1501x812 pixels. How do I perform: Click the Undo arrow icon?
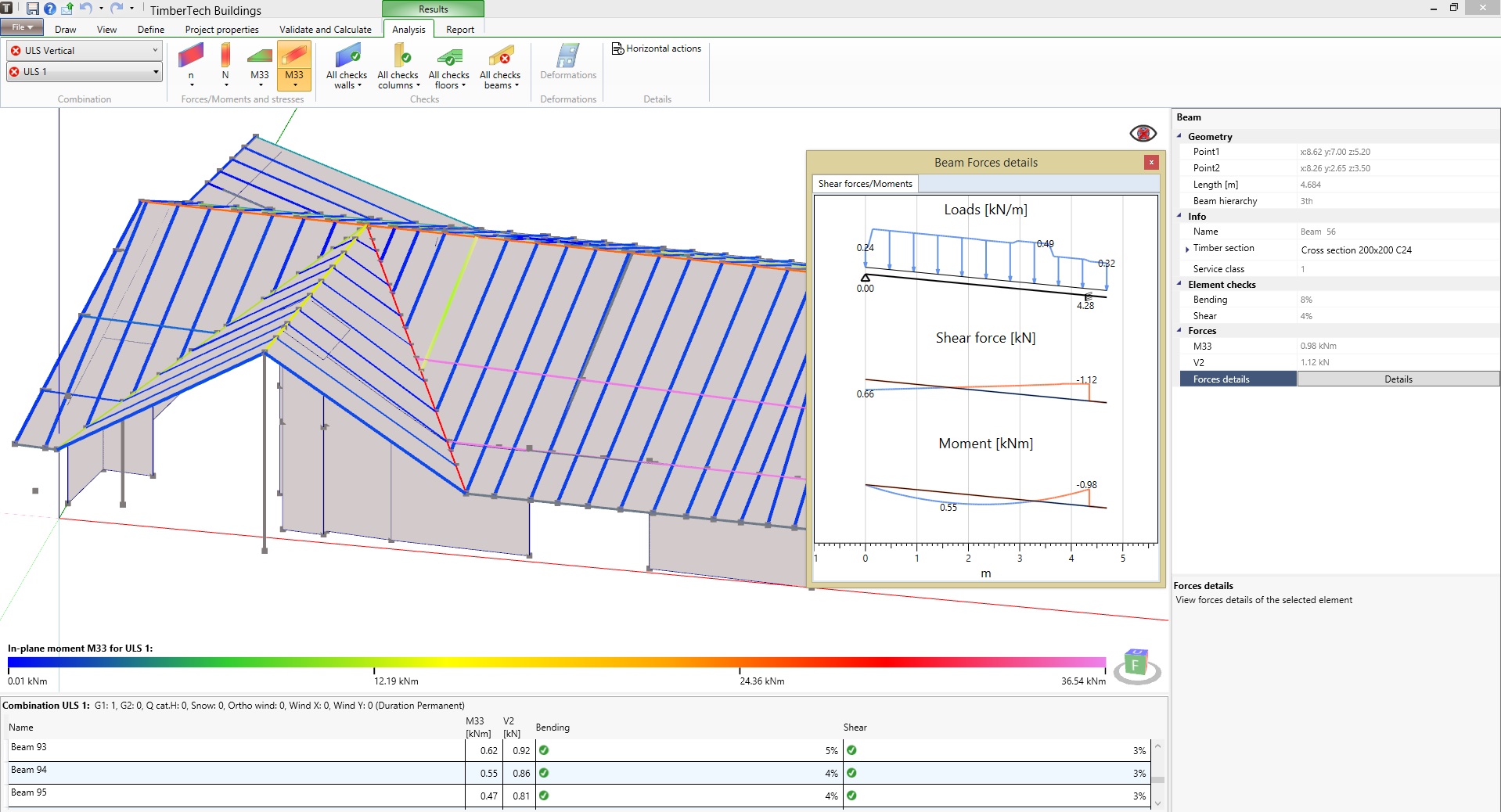tap(85, 8)
